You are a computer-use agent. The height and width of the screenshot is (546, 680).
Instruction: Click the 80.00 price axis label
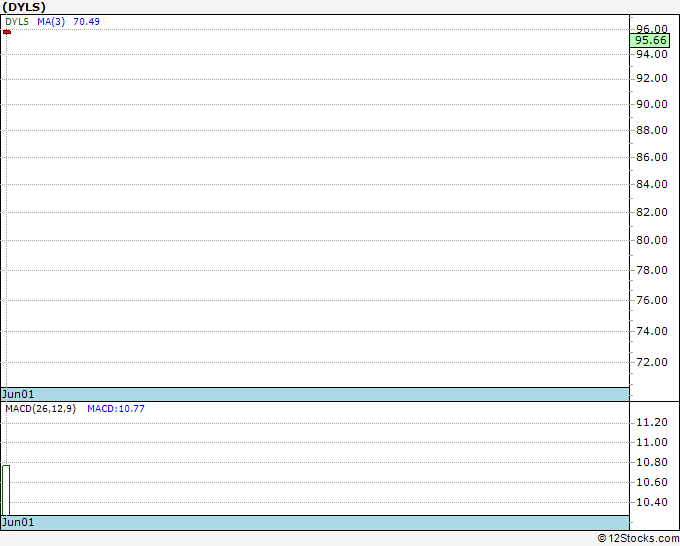coord(651,240)
